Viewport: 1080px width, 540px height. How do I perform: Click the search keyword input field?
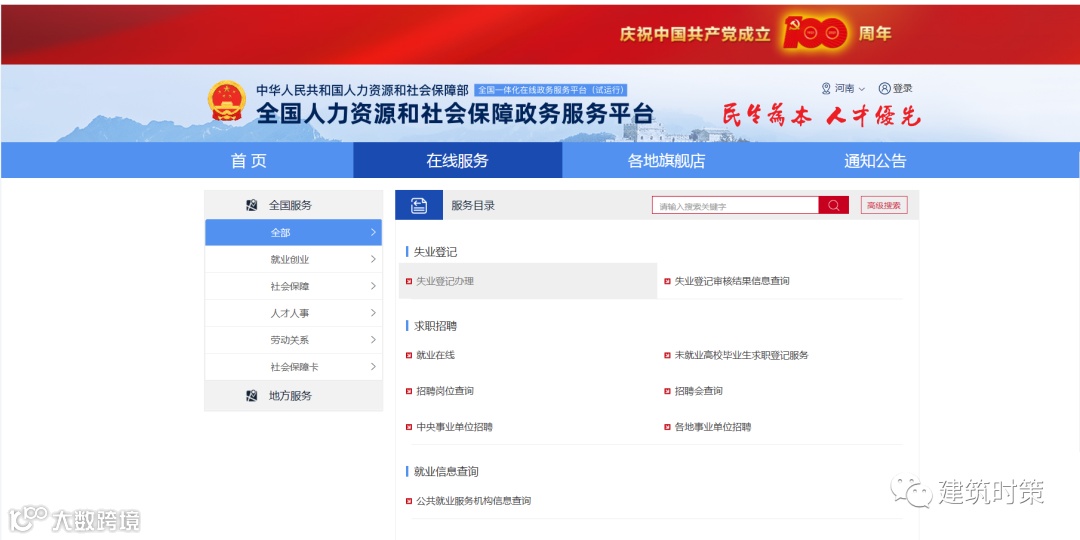click(736, 205)
